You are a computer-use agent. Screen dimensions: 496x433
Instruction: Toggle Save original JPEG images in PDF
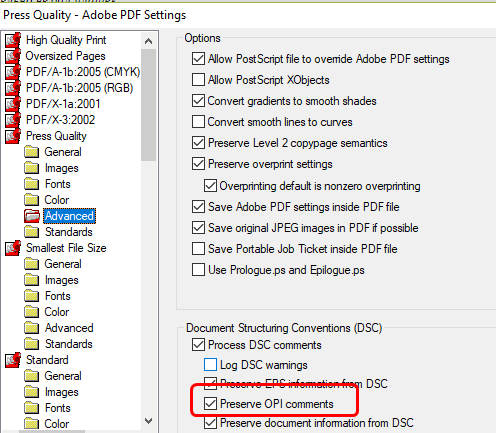pyautogui.click(x=198, y=228)
